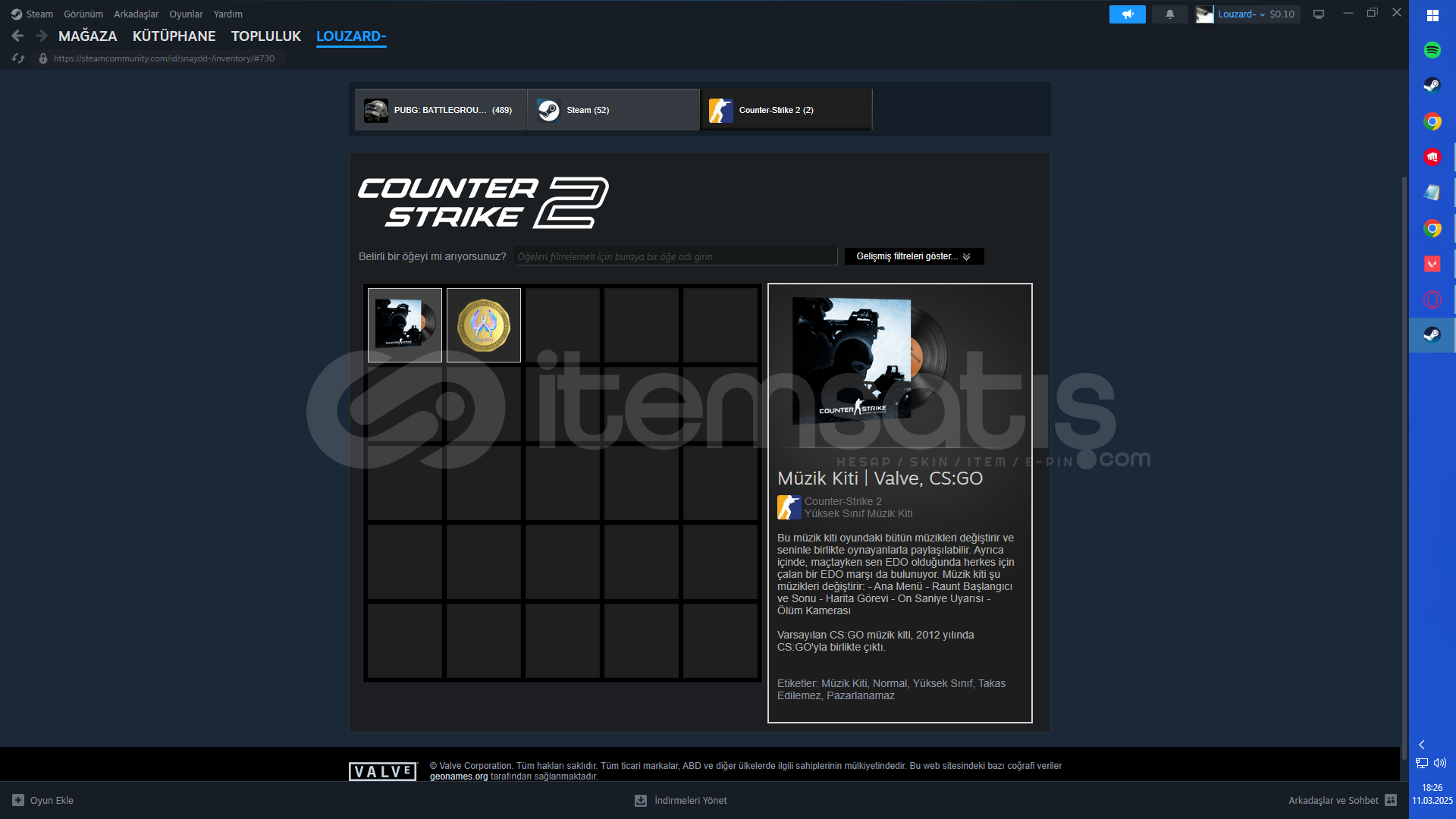Click the Steam logo menu icon
1456x819 pixels.
[17, 14]
